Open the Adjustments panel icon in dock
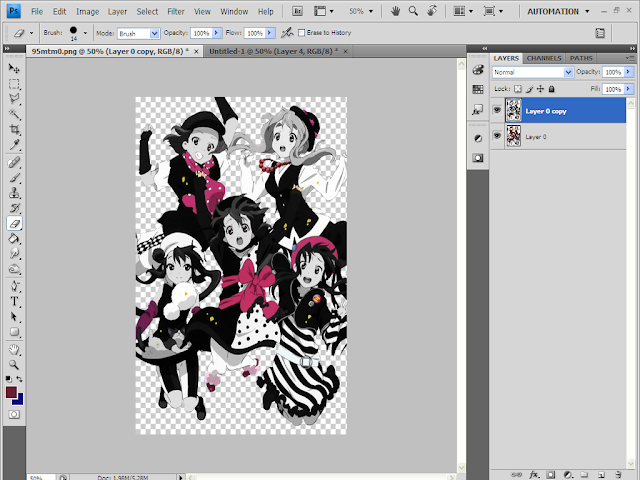640x480 pixels. [478, 138]
